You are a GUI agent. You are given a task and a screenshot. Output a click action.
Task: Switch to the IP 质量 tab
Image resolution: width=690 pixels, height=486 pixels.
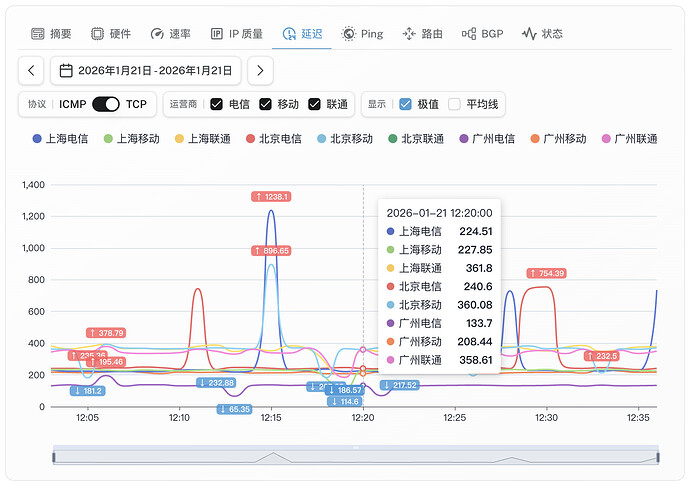pos(237,34)
